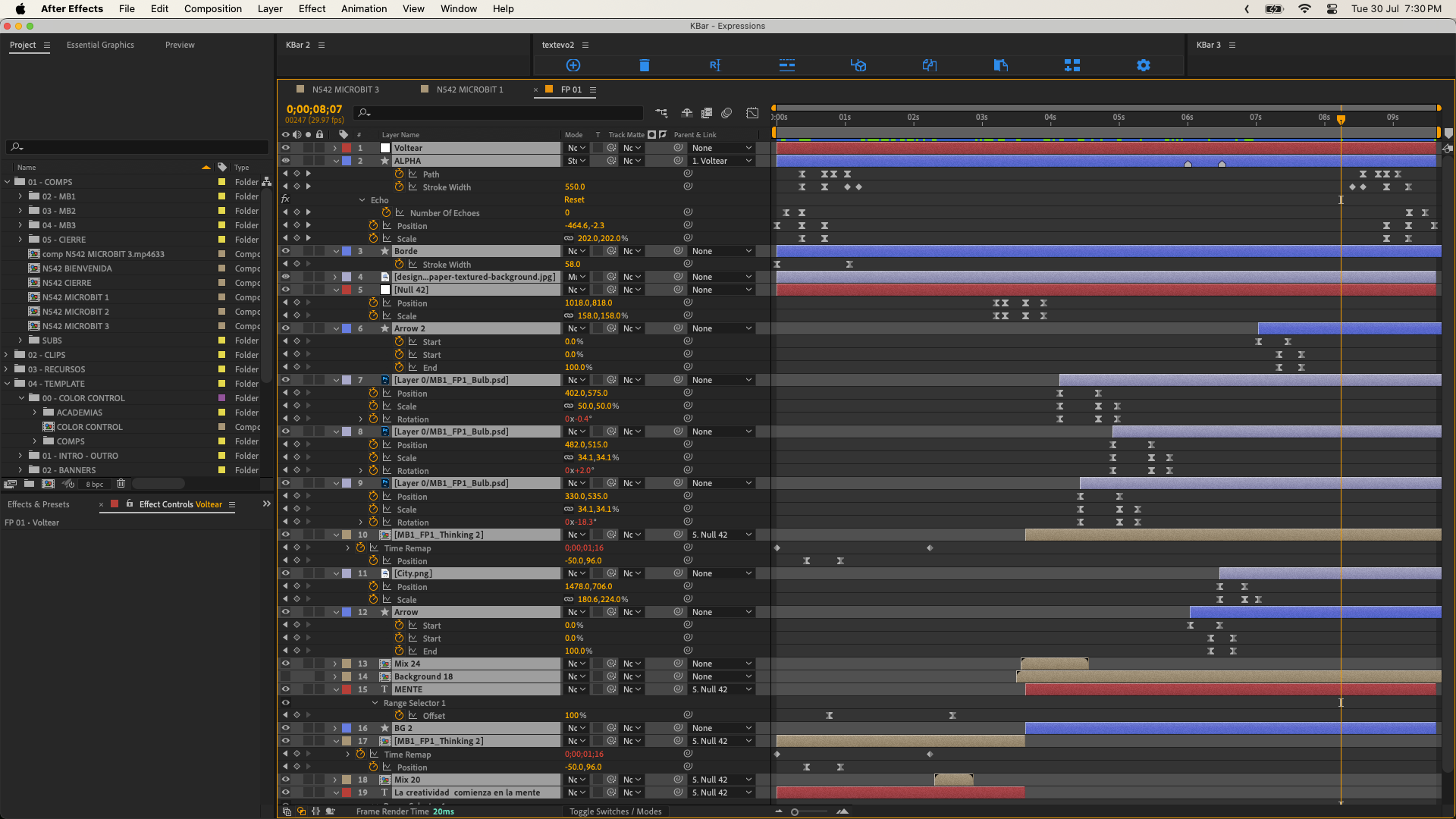Click Toggle Switches / Modes button

coord(615,811)
